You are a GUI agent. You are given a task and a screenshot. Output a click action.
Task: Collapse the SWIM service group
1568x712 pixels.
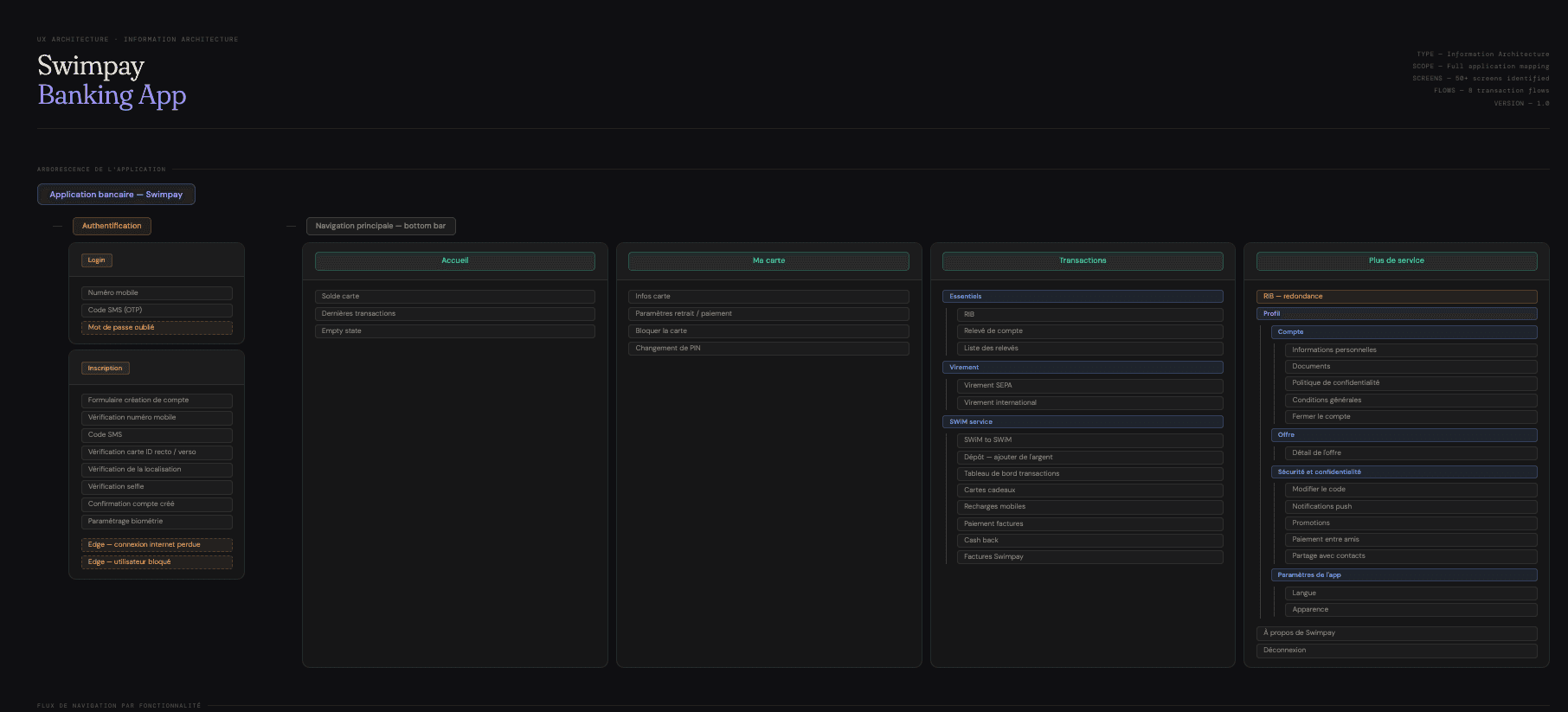(x=1083, y=422)
